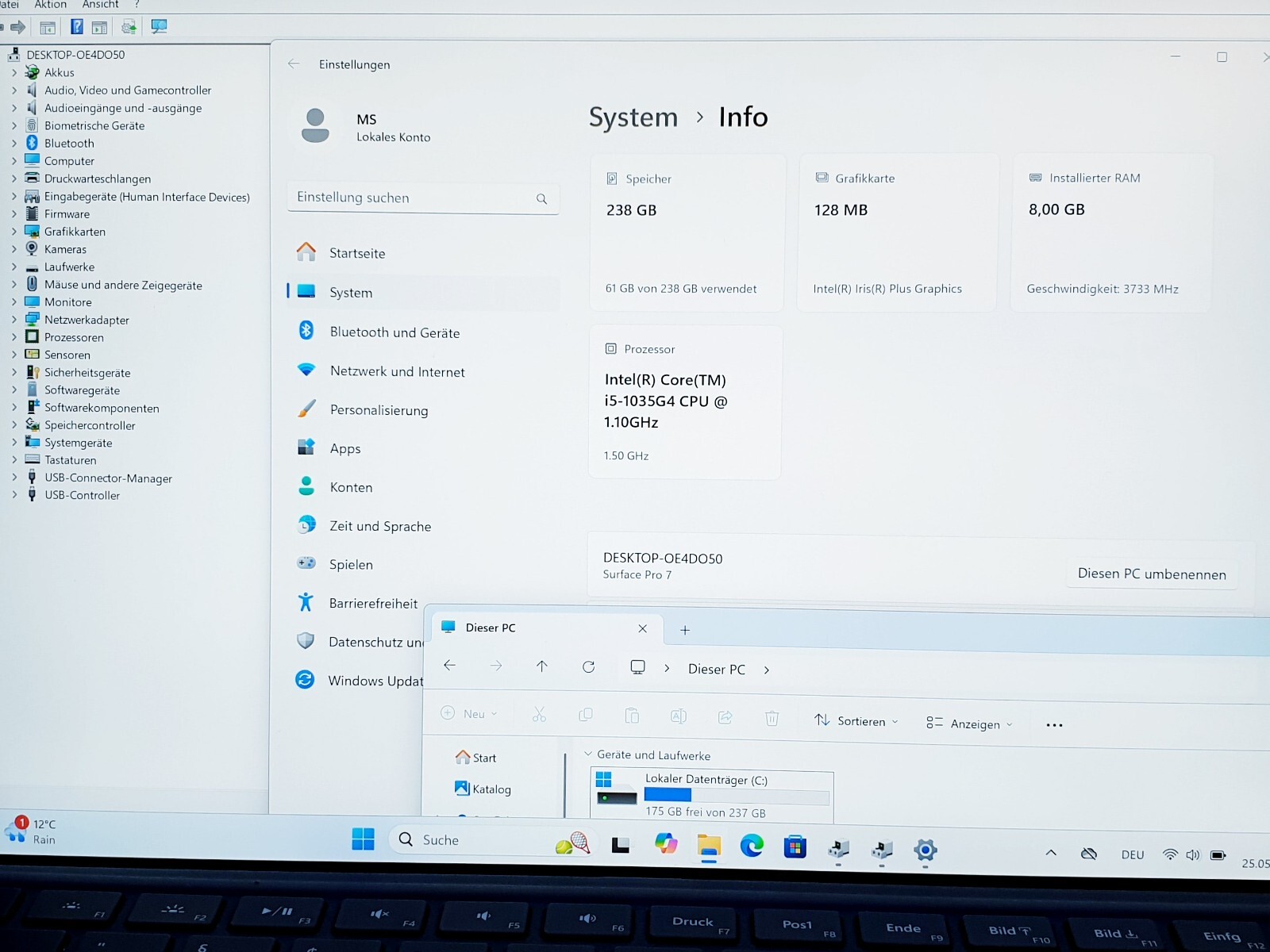Open the Prozessor info card
The width and height of the screenshot is (1270, 952).
click(x=685, y=402)
